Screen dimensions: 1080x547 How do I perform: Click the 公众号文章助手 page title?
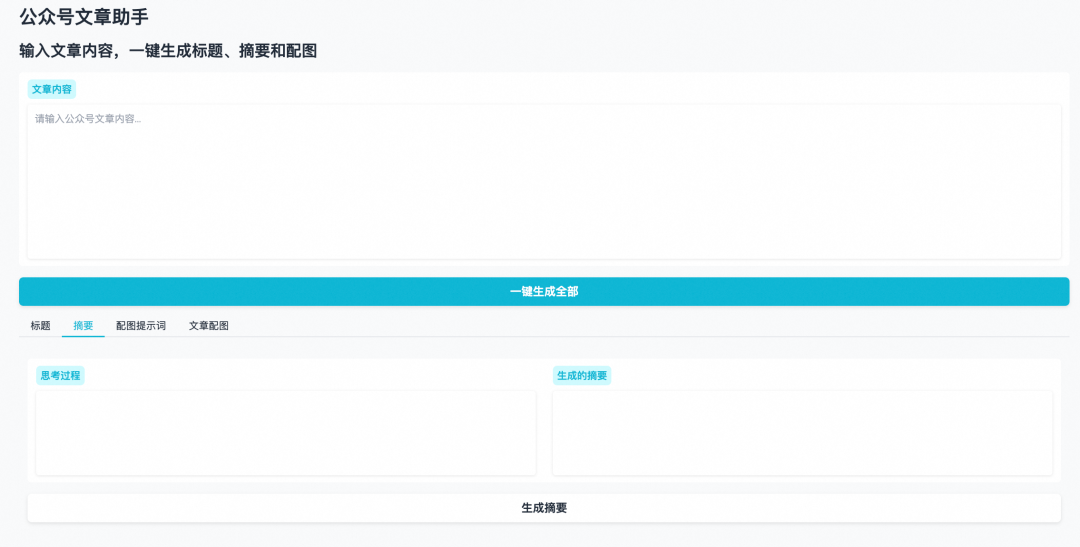click(84, 17)
